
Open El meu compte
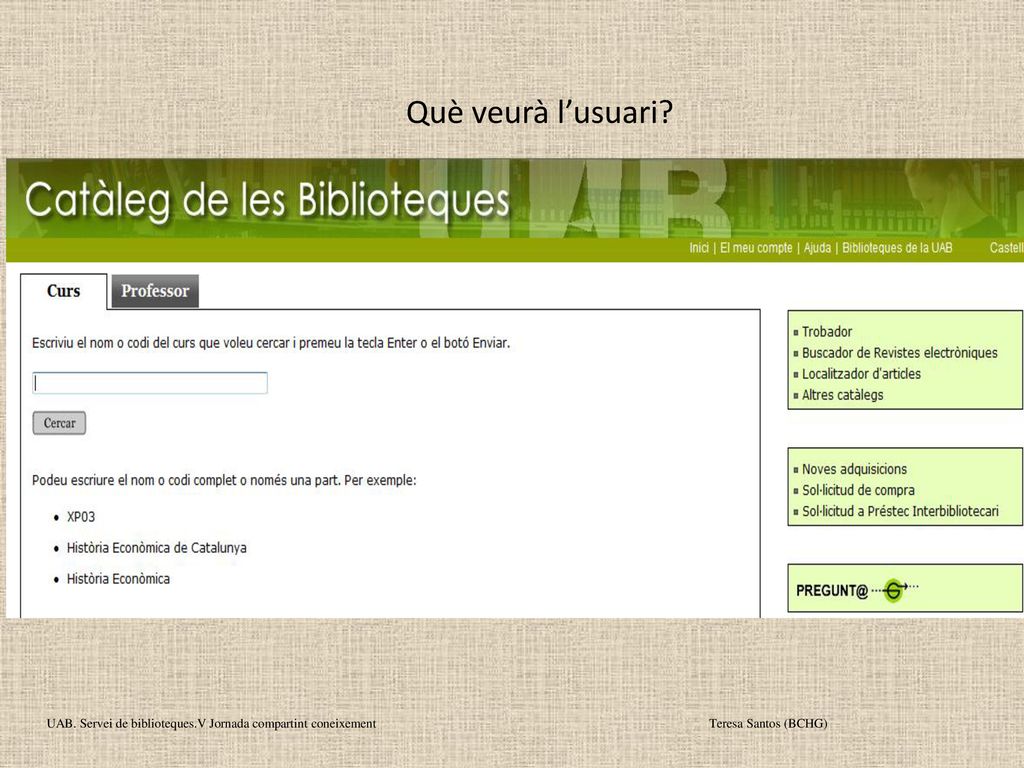756,248
